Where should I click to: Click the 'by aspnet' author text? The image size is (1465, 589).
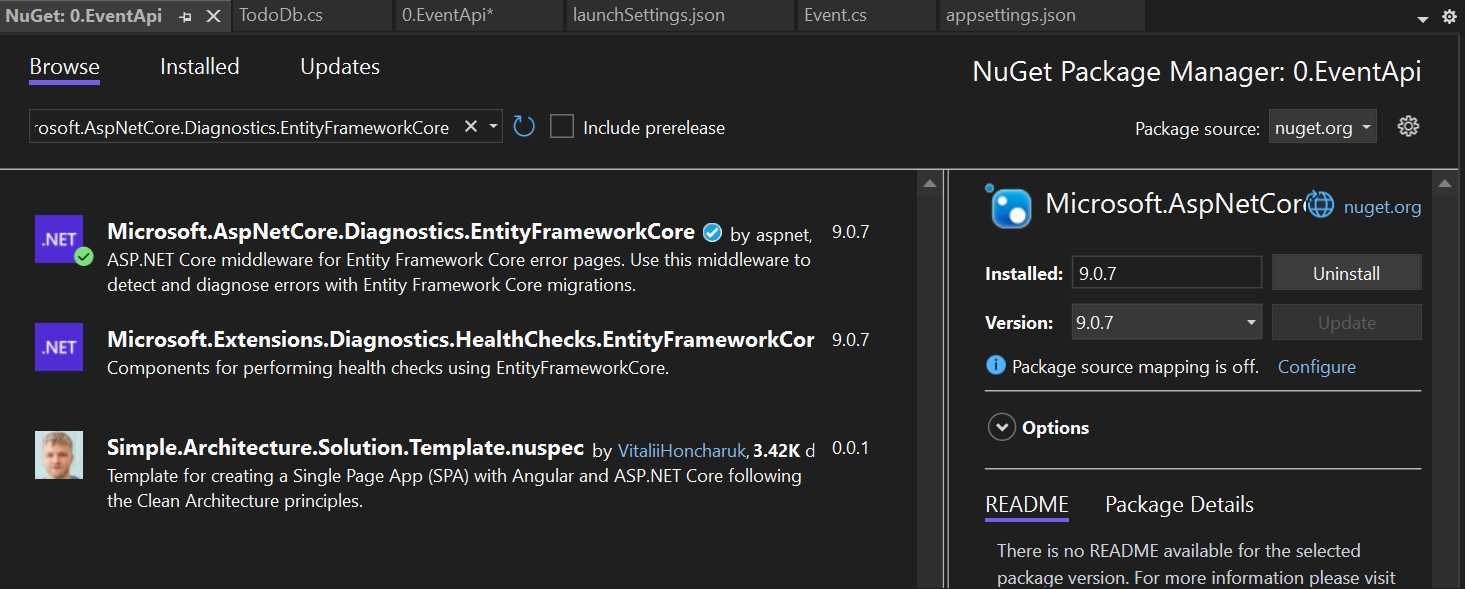tap(770, 235)
